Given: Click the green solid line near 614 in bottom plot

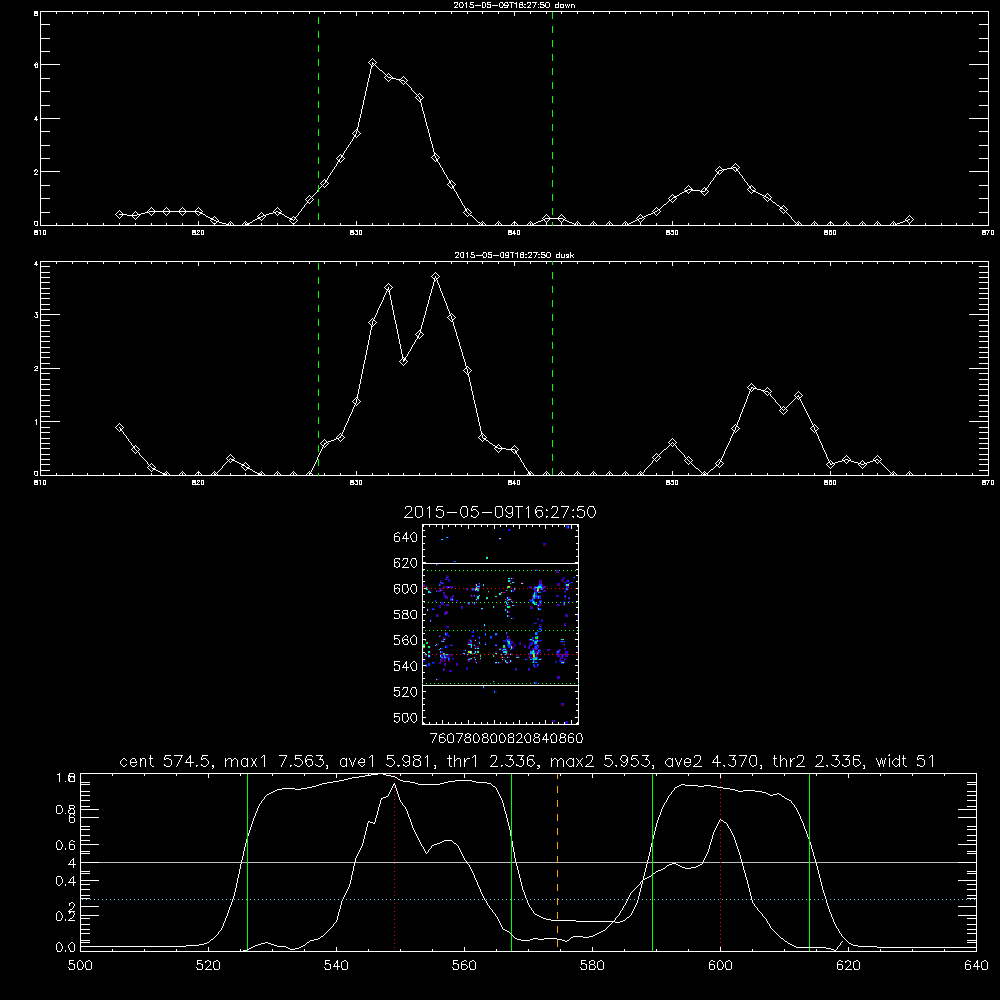Looking at the screenshot, I should click(809, 861).
